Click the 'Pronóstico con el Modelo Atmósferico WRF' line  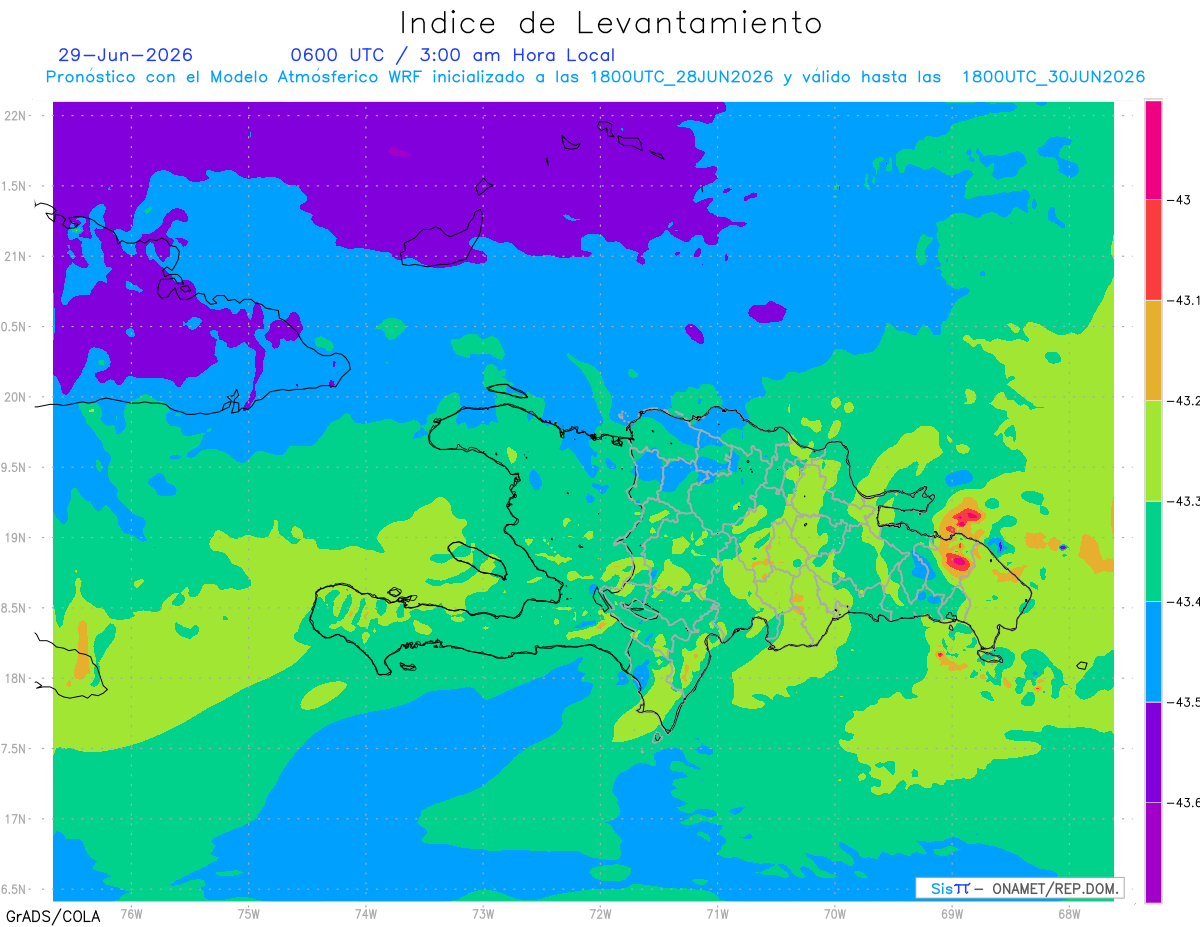596,77
